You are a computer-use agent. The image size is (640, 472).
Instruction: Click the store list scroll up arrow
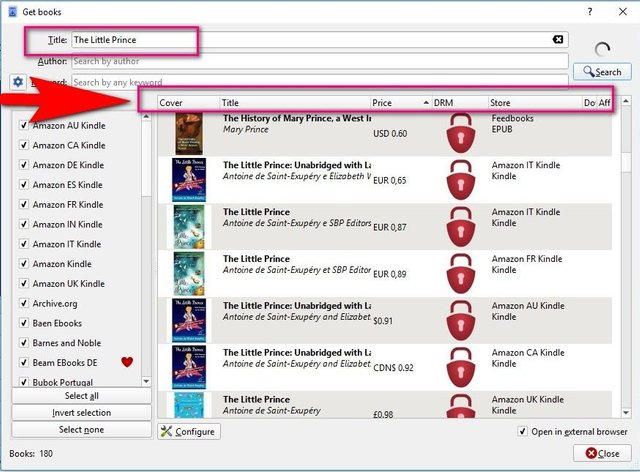[x=146, y=117]
